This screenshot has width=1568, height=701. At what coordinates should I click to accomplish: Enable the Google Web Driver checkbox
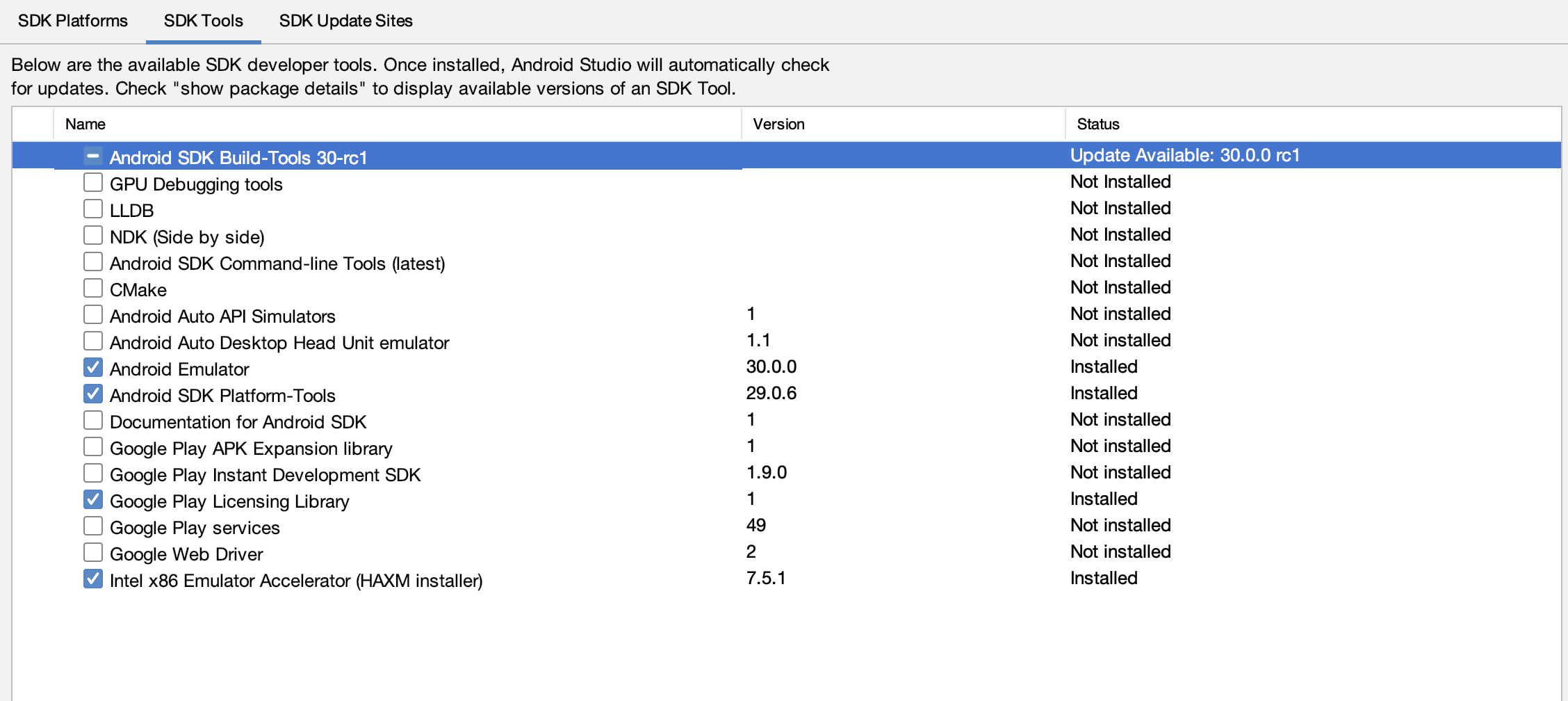93,552
